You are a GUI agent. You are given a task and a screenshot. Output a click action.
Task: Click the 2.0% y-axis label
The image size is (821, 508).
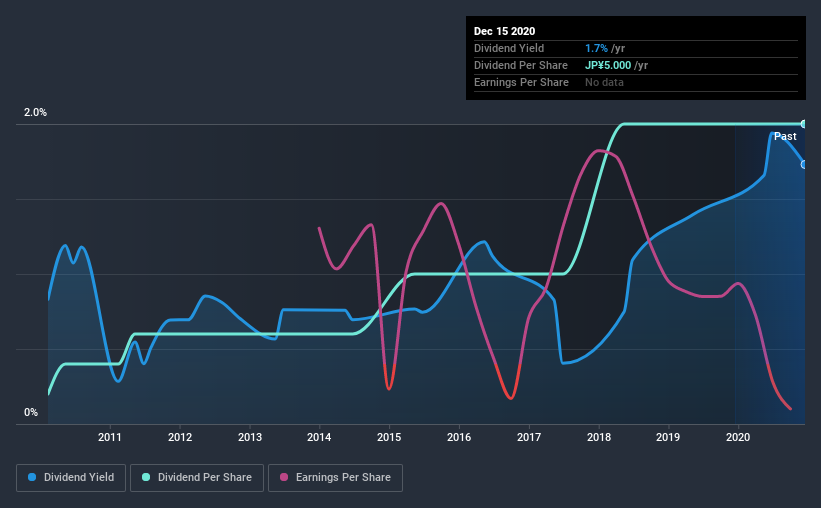pyautogui.click(x=35, y=113)
